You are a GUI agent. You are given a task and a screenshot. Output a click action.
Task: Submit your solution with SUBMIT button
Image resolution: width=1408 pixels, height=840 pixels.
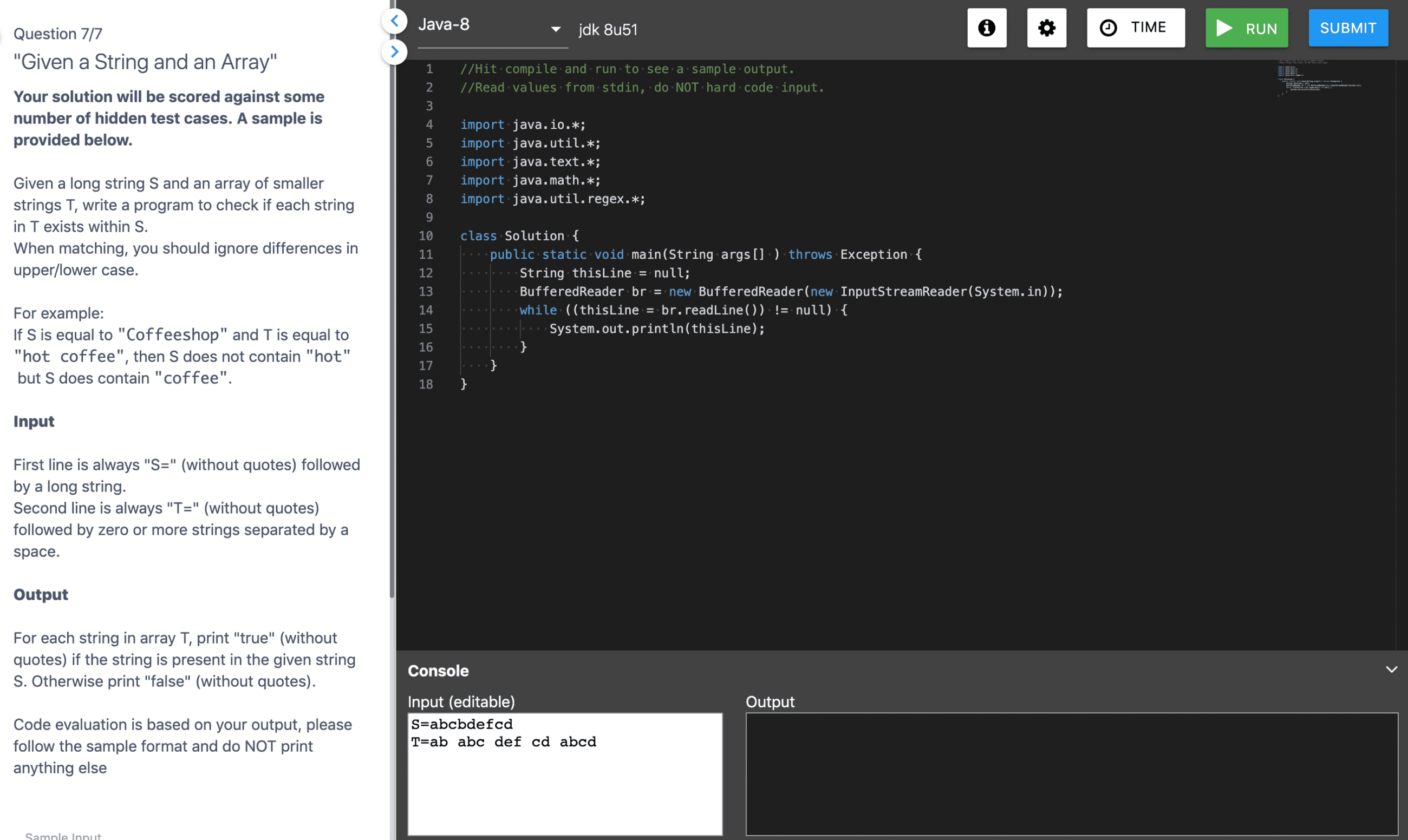pos(1348,28)
